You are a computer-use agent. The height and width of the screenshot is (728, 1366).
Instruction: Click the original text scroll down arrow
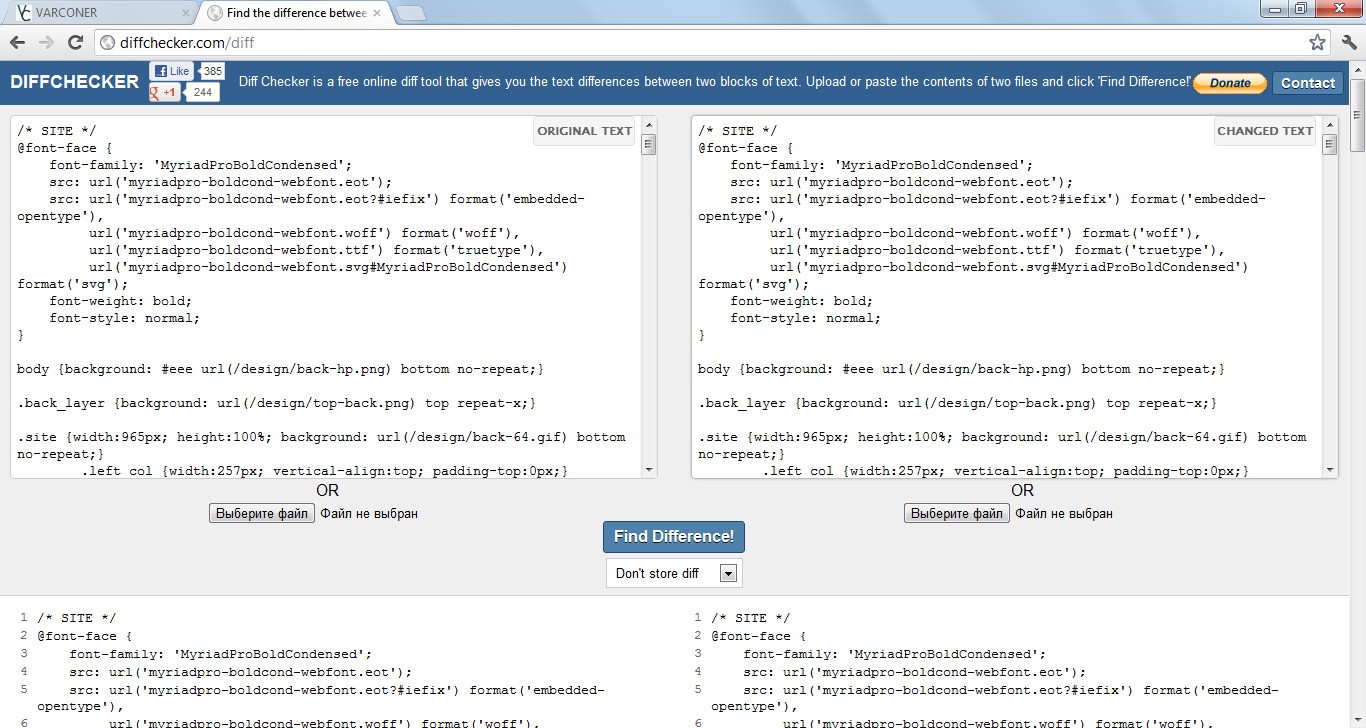649,469
